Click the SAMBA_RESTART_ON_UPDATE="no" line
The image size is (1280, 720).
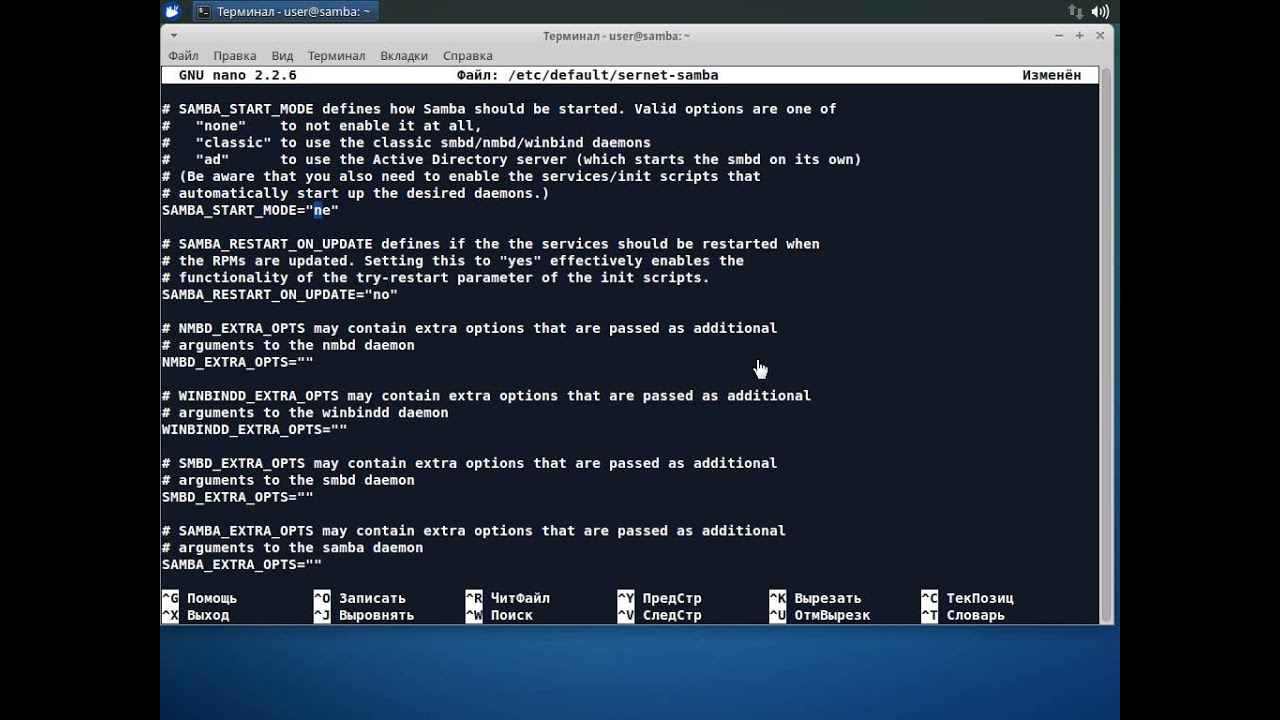pyautogui.click(x=280, y=295)
